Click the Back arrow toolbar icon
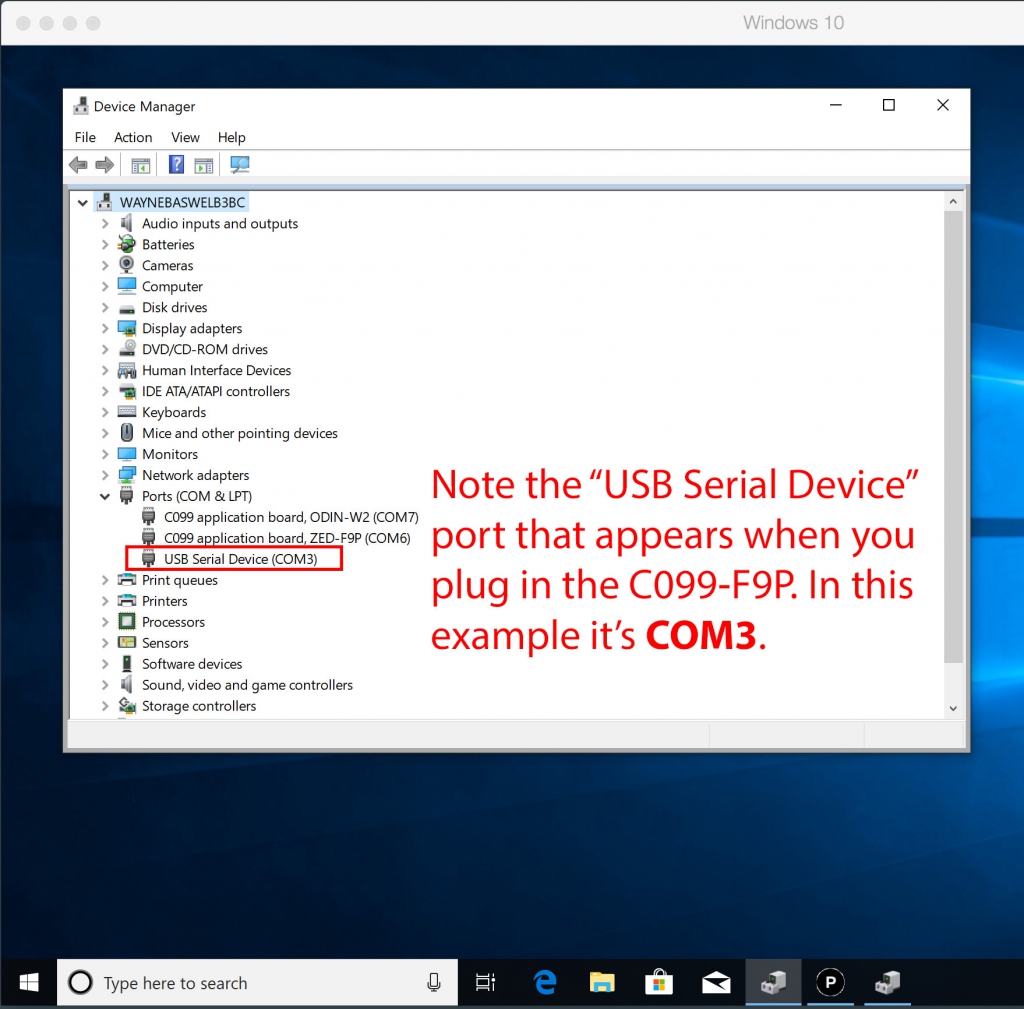 78,165
